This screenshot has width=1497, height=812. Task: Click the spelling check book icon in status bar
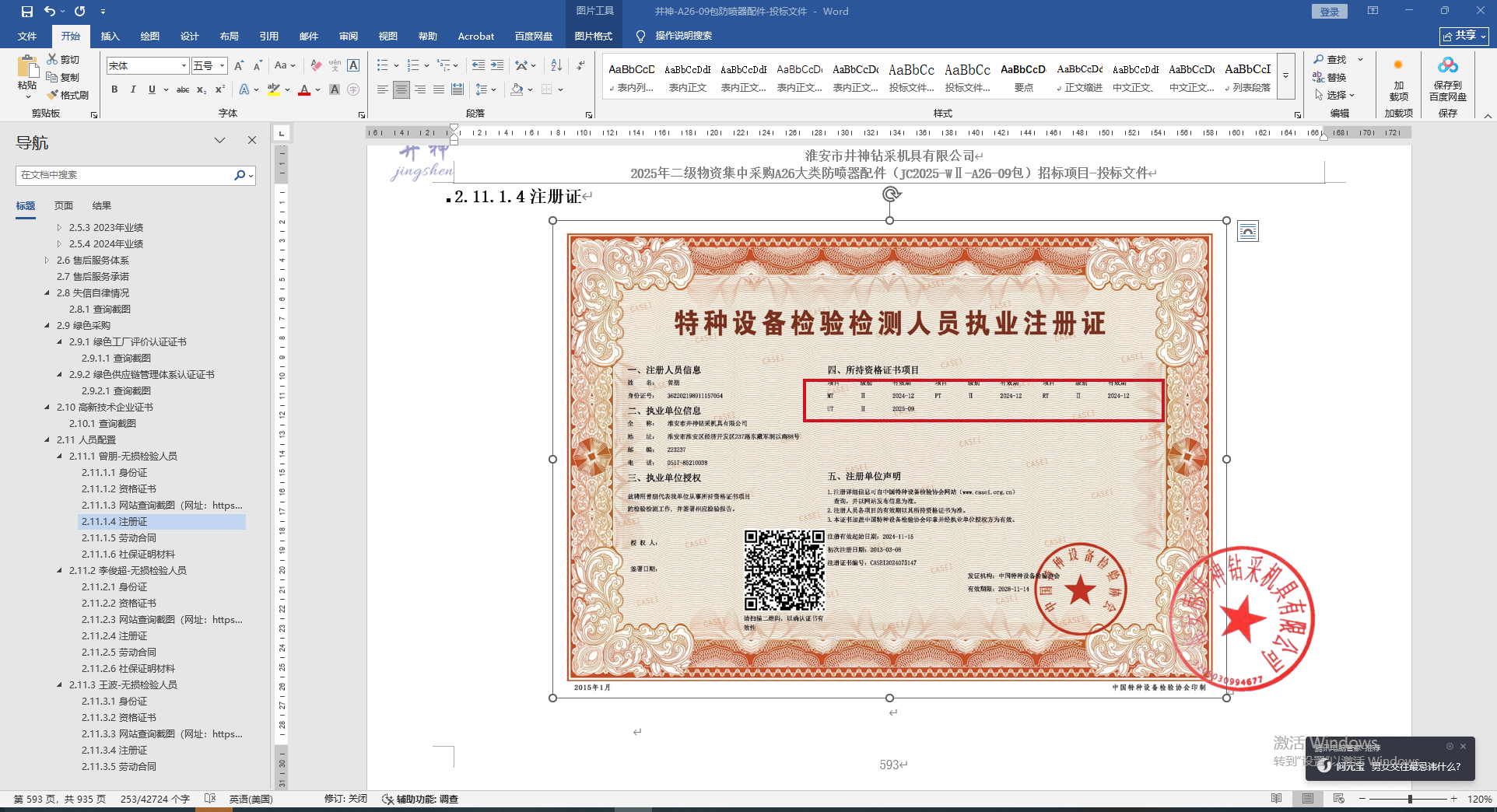tap(209, 799)
